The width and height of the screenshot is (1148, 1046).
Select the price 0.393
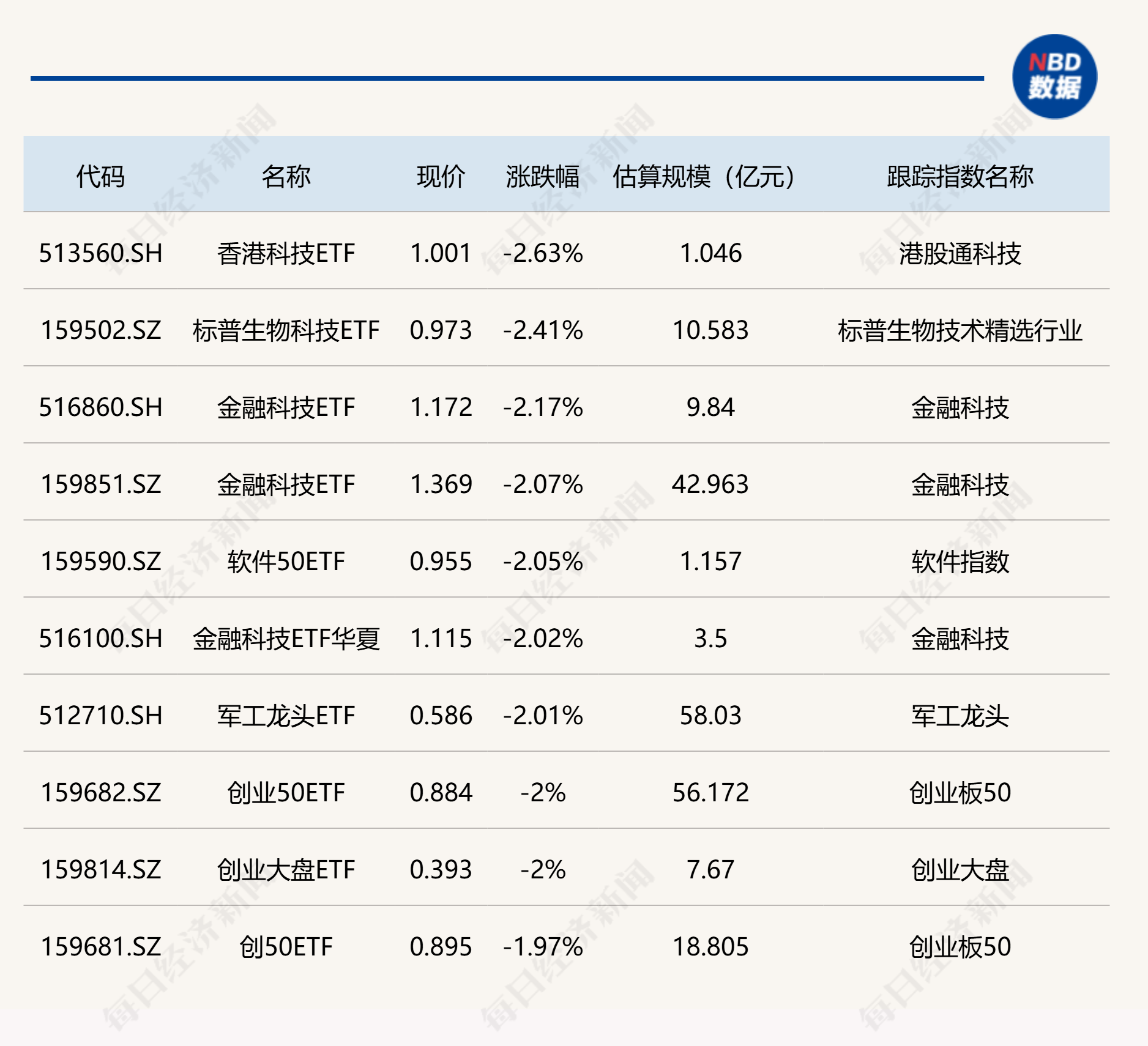tap(441, 870)
